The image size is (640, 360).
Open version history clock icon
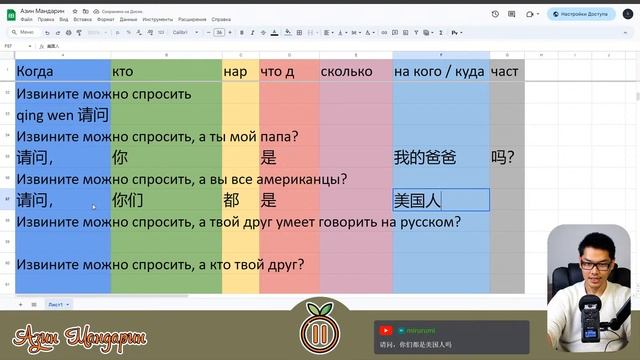495,14
